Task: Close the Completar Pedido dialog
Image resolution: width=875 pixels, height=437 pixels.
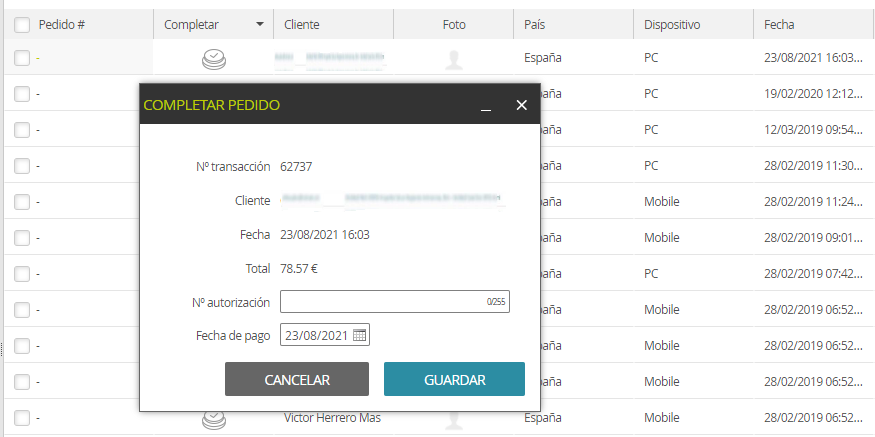Action: tap(521, 105)
